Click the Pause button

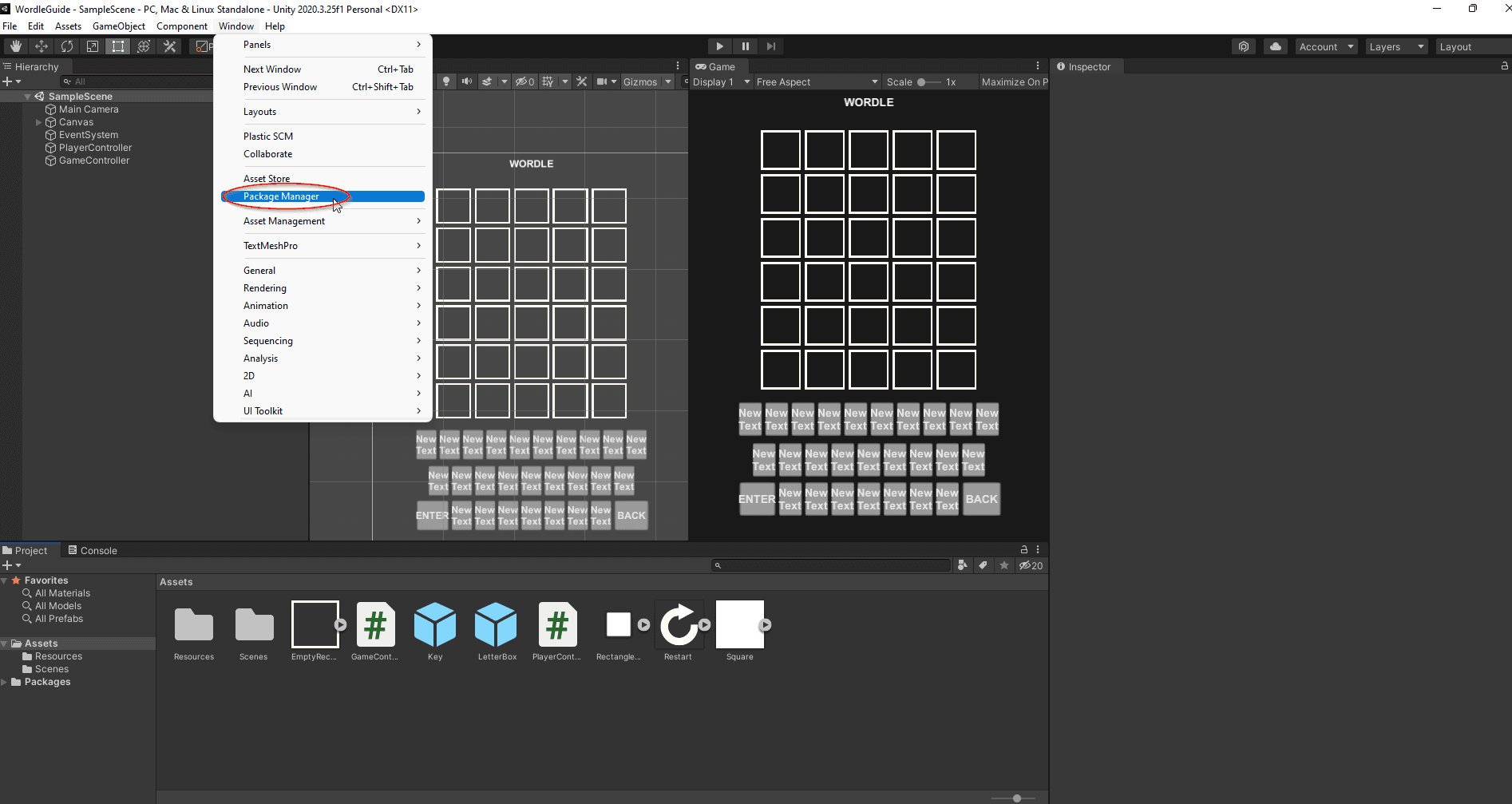click(745, 46)
